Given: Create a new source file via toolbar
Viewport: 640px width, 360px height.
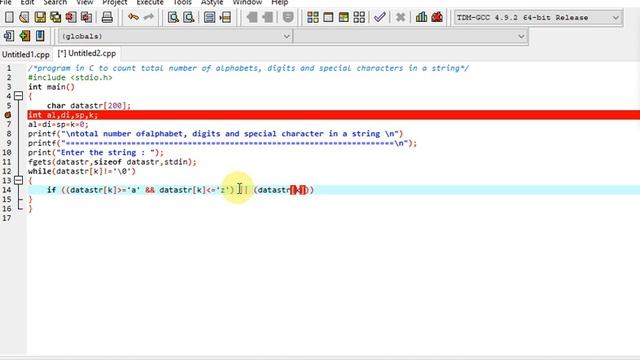Looking at the screenshot, I should click(9, 17).
